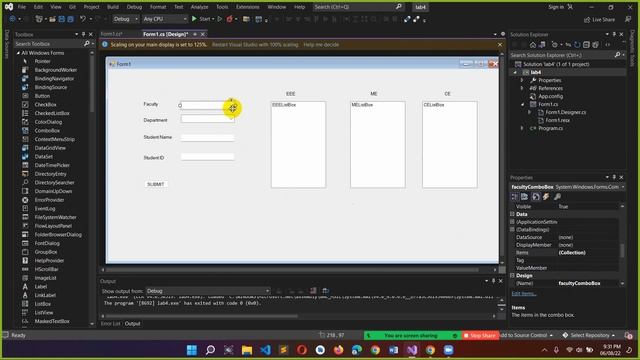
Task: Switch Properties to Alphabetical view
Action: [524, 197]
